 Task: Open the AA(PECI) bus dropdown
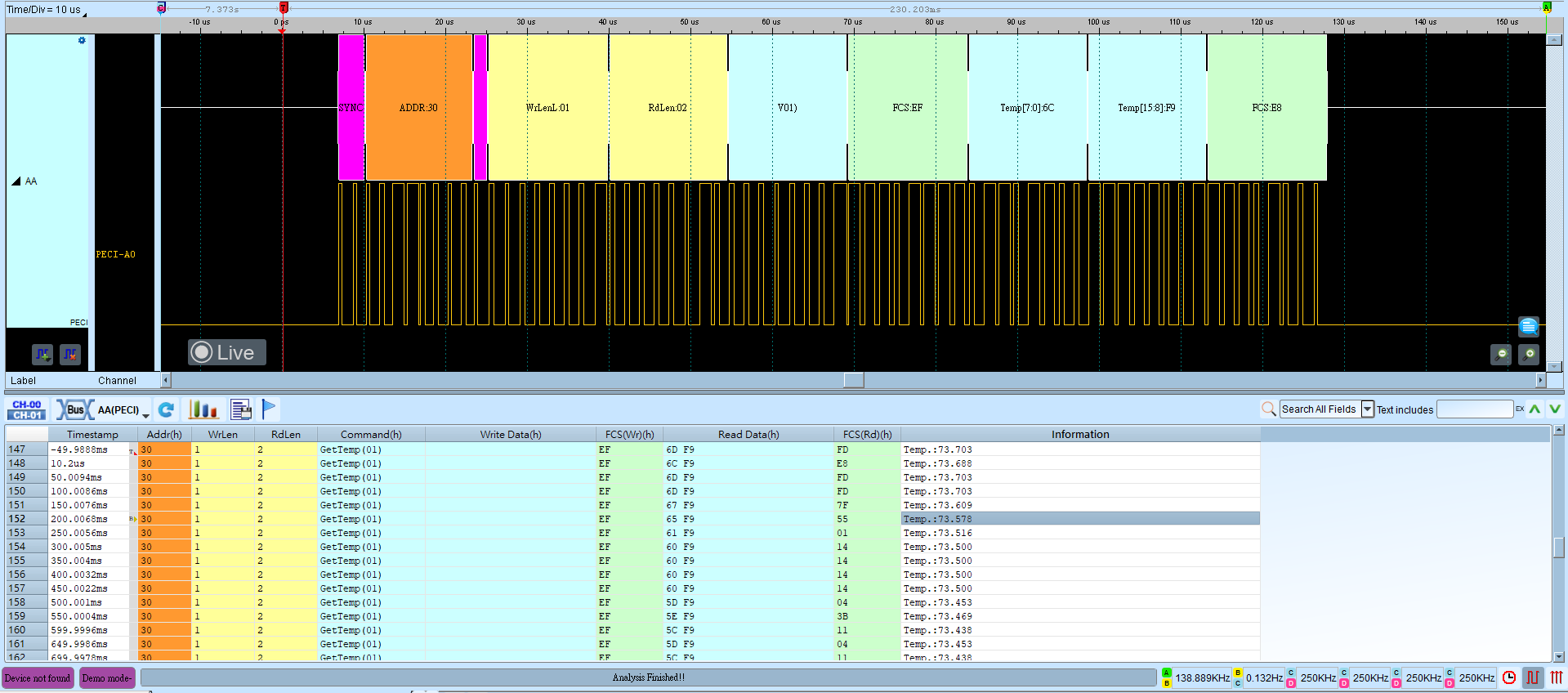[x=145, y=414]
